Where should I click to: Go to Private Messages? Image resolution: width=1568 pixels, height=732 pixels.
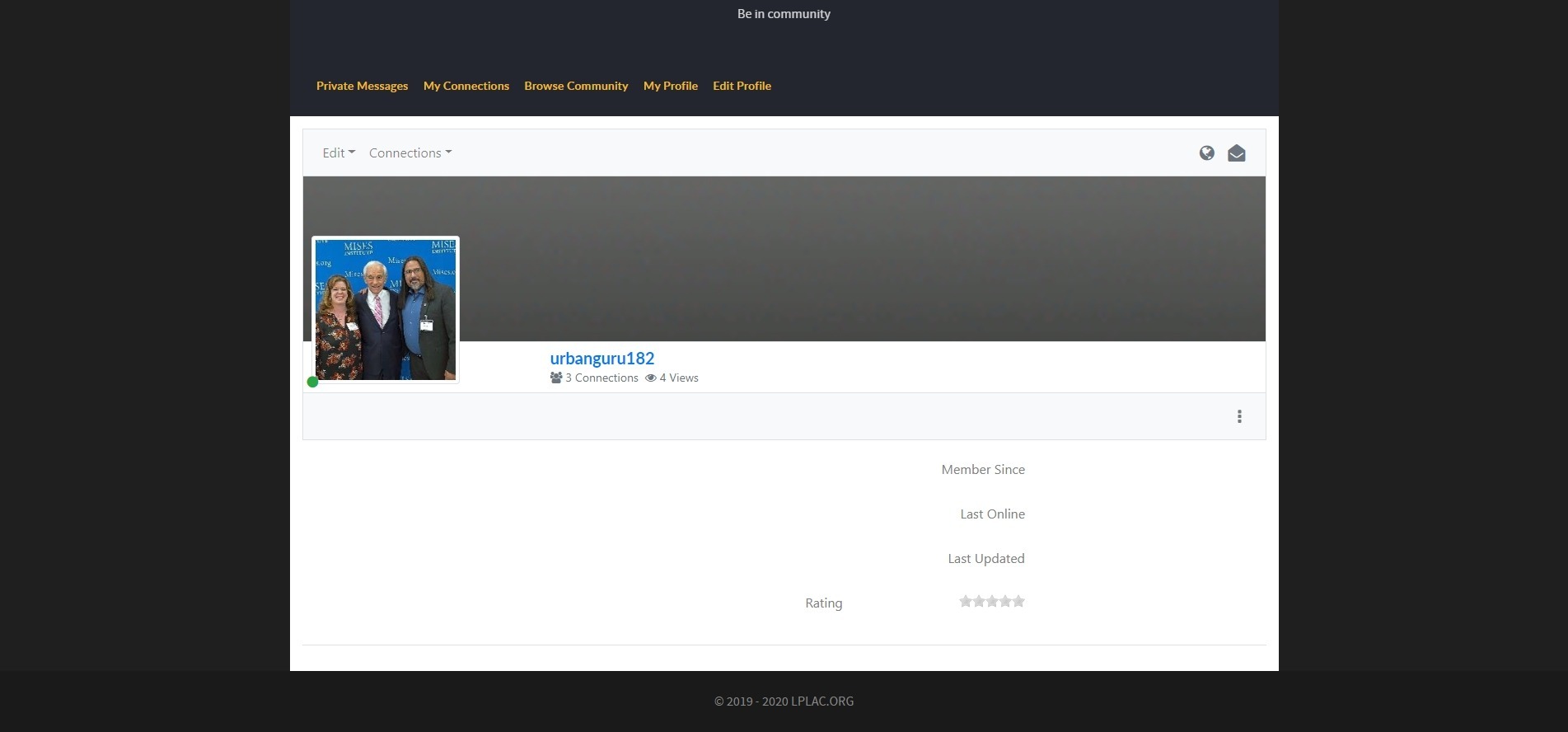tap(362, 86)
